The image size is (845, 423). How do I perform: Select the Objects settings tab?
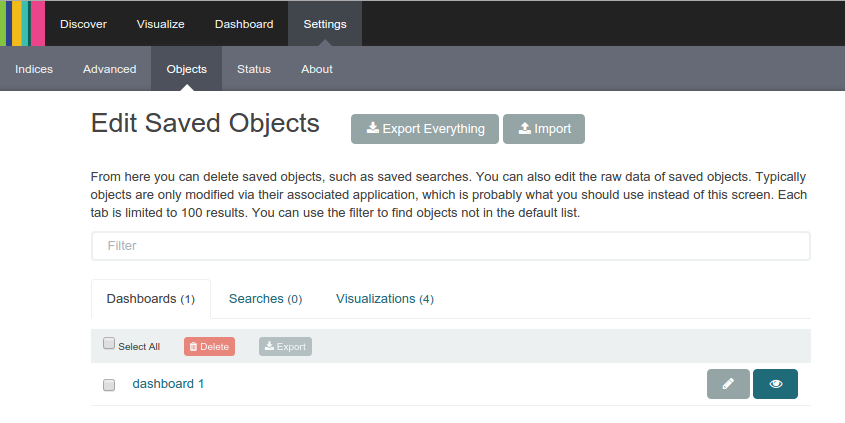[186, 68]
